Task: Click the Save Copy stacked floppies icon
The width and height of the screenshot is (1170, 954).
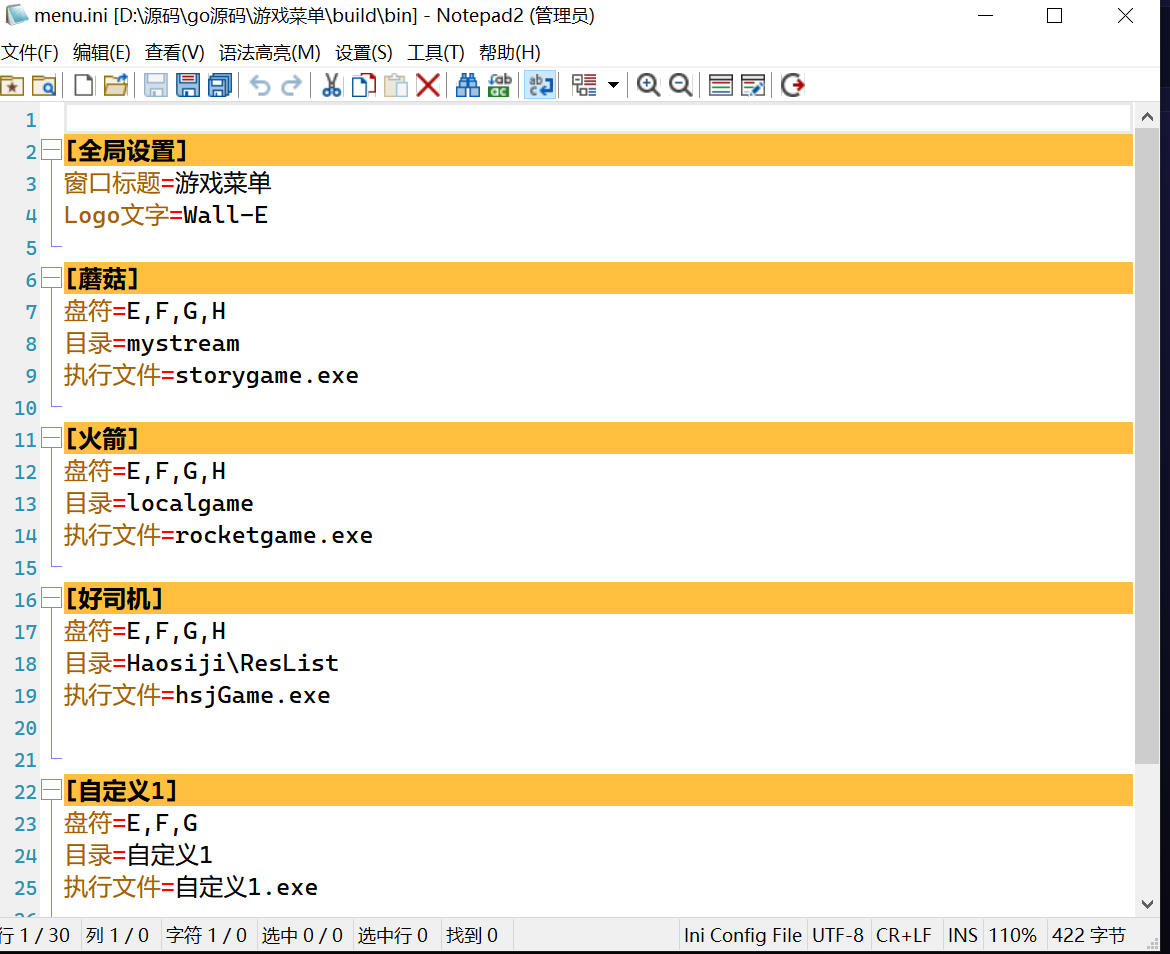Action: (220, 85)
